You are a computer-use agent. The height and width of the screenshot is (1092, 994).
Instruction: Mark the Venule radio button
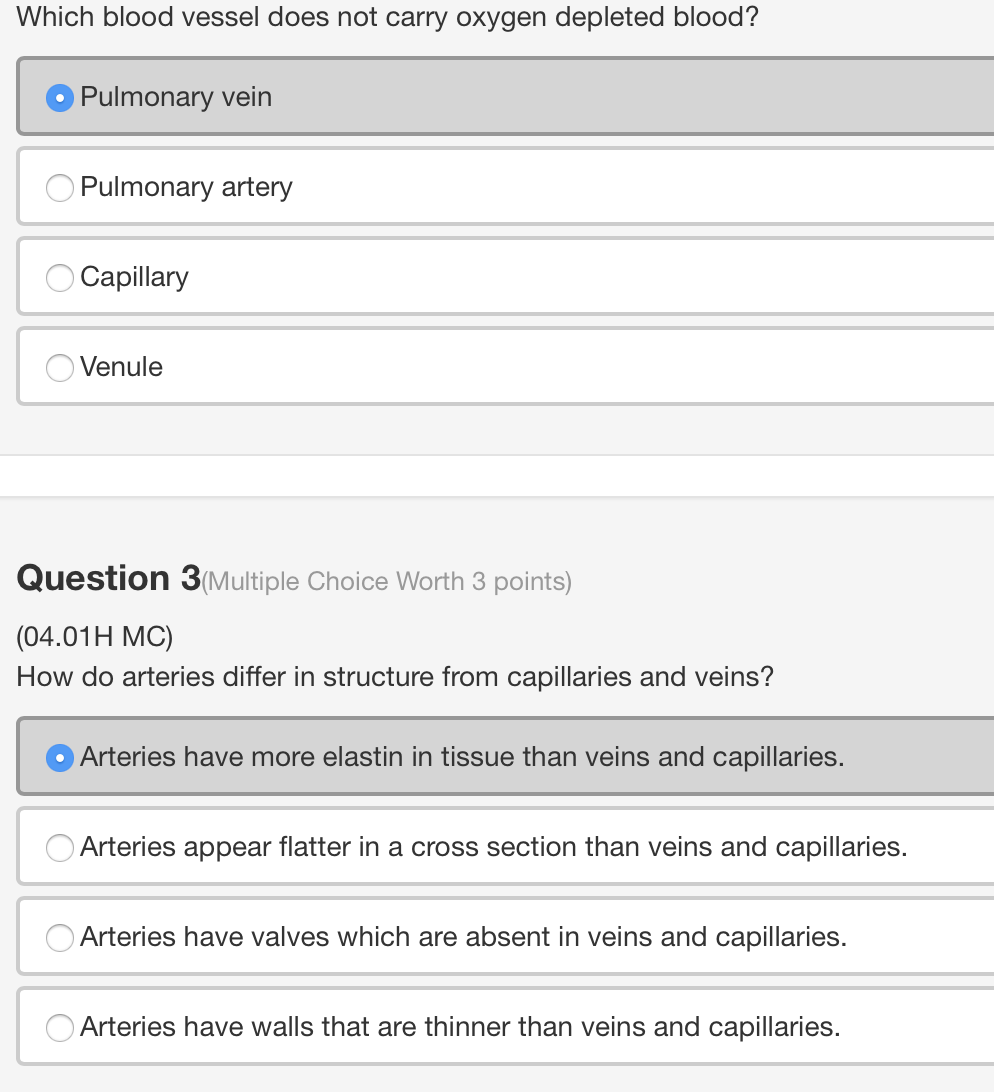(60, 368)
